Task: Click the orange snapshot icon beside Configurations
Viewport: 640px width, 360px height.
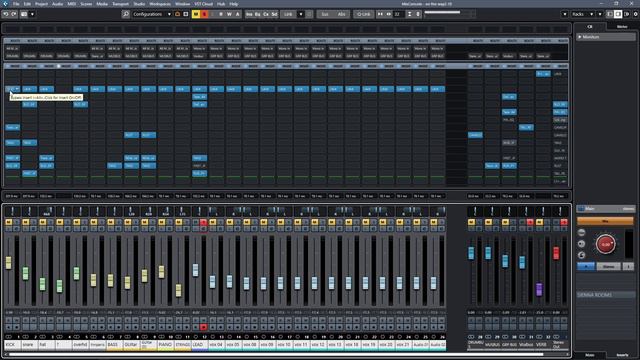Action: click(x=177, y=14)
